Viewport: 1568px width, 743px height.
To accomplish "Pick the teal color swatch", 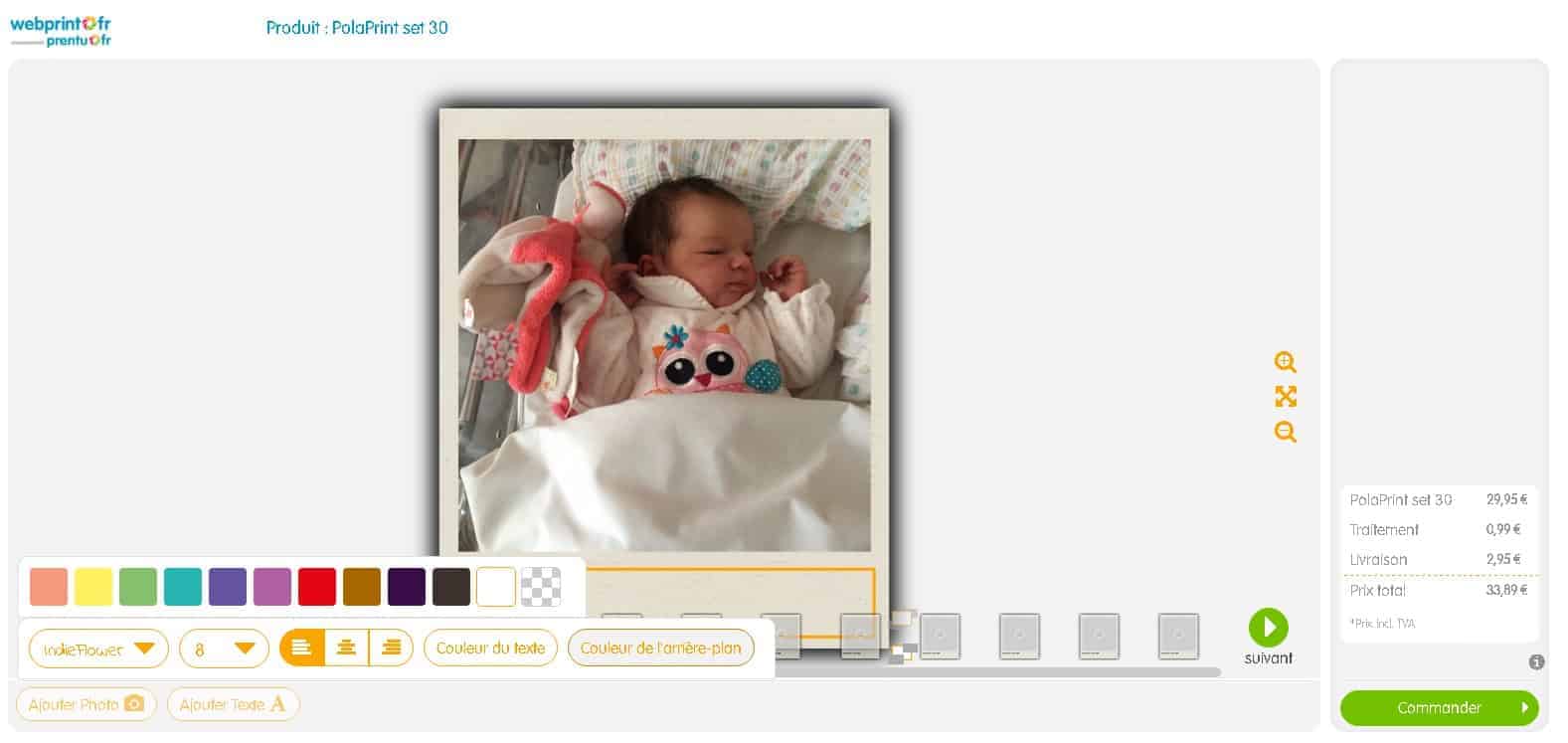I will click(x=183, y=587).
